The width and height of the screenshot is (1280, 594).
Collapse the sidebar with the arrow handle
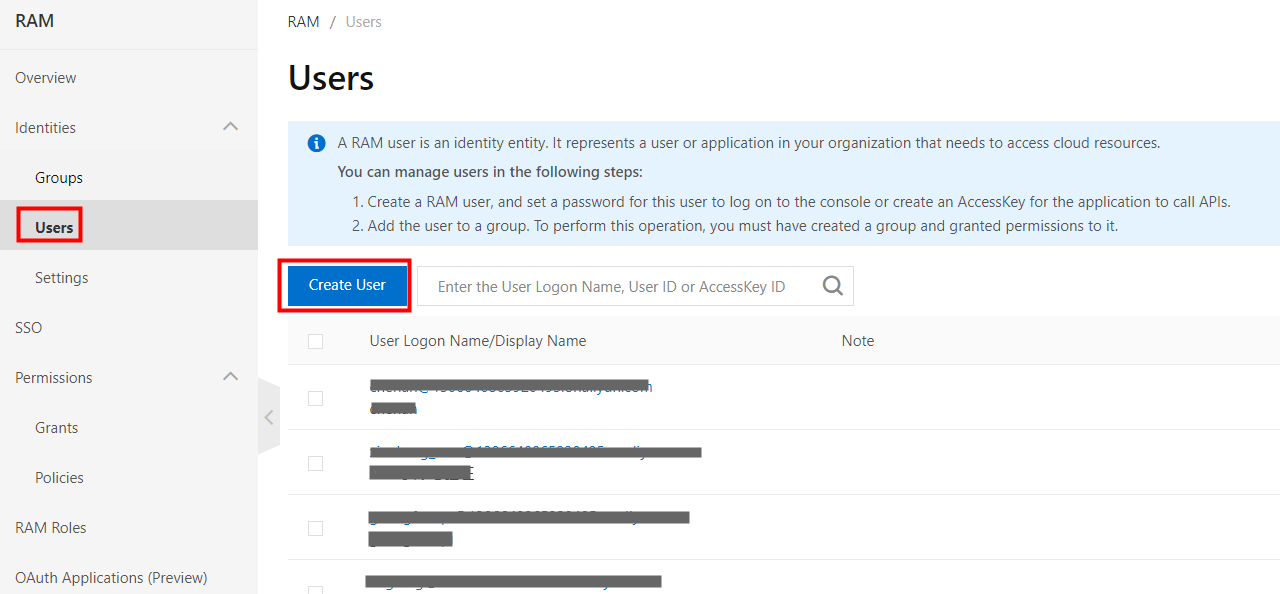(x=268, y=417)
